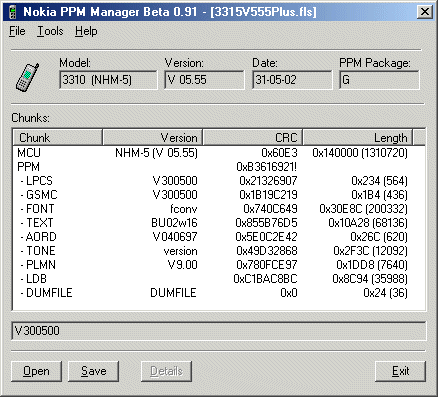Click the LPCS CRC value 0x21326907
The image size is (438, 397).
click(268, 181)
